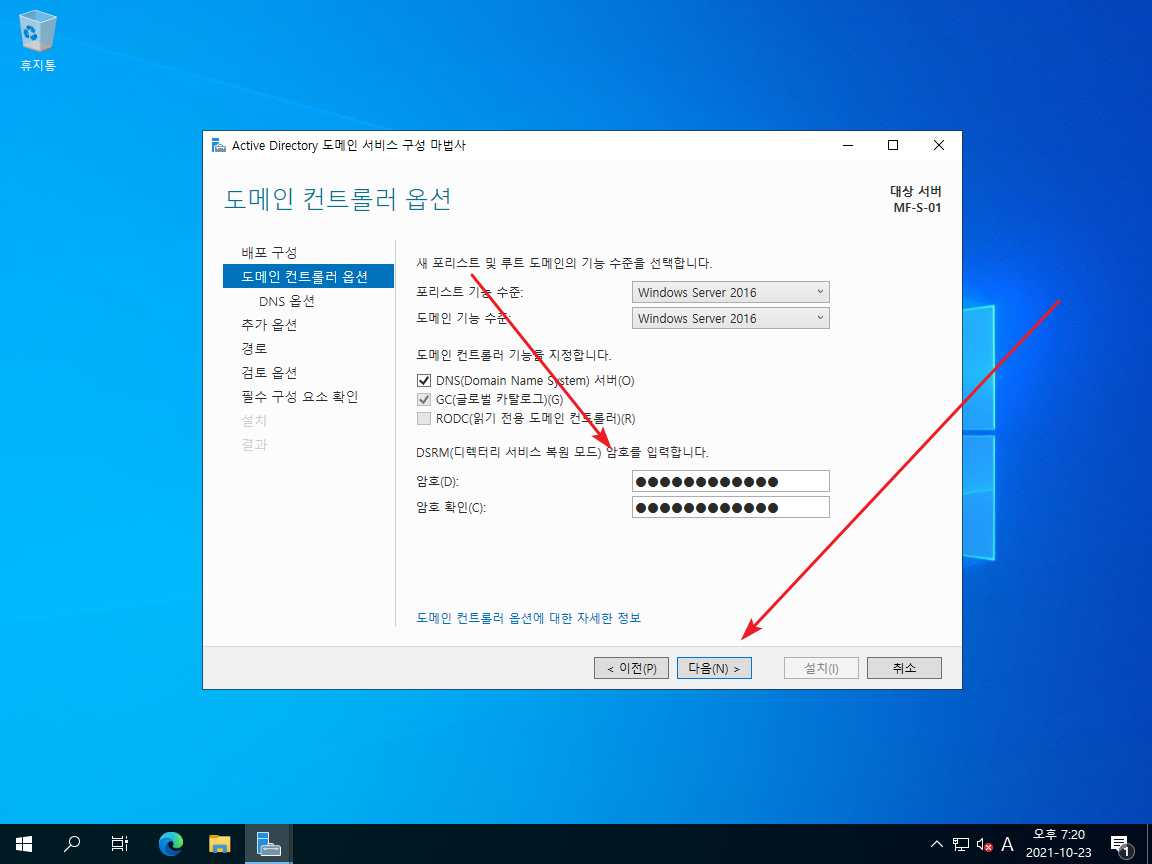This screenshot has width=1152, height=864.
Task: Click the muted volume tray icon
Action: [x=984, y=844]
